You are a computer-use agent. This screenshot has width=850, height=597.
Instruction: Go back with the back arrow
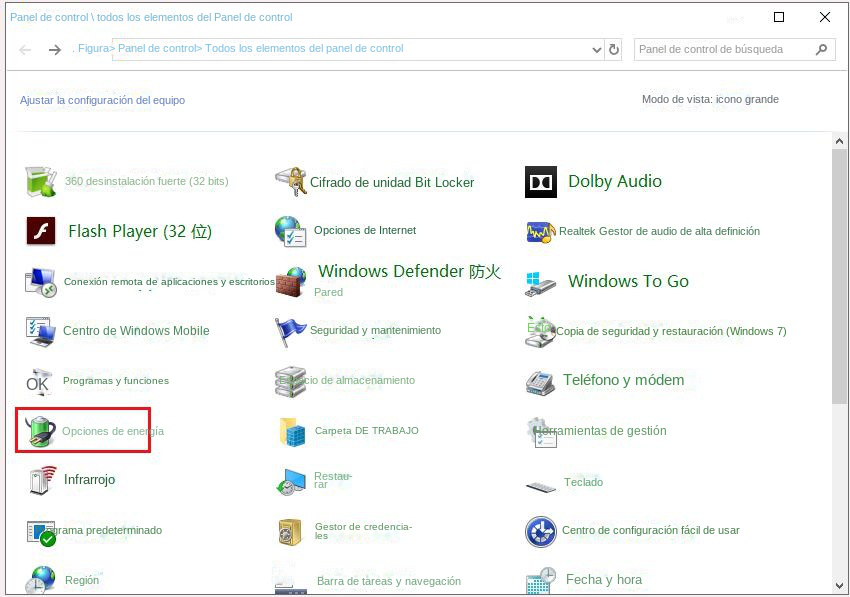25,50
